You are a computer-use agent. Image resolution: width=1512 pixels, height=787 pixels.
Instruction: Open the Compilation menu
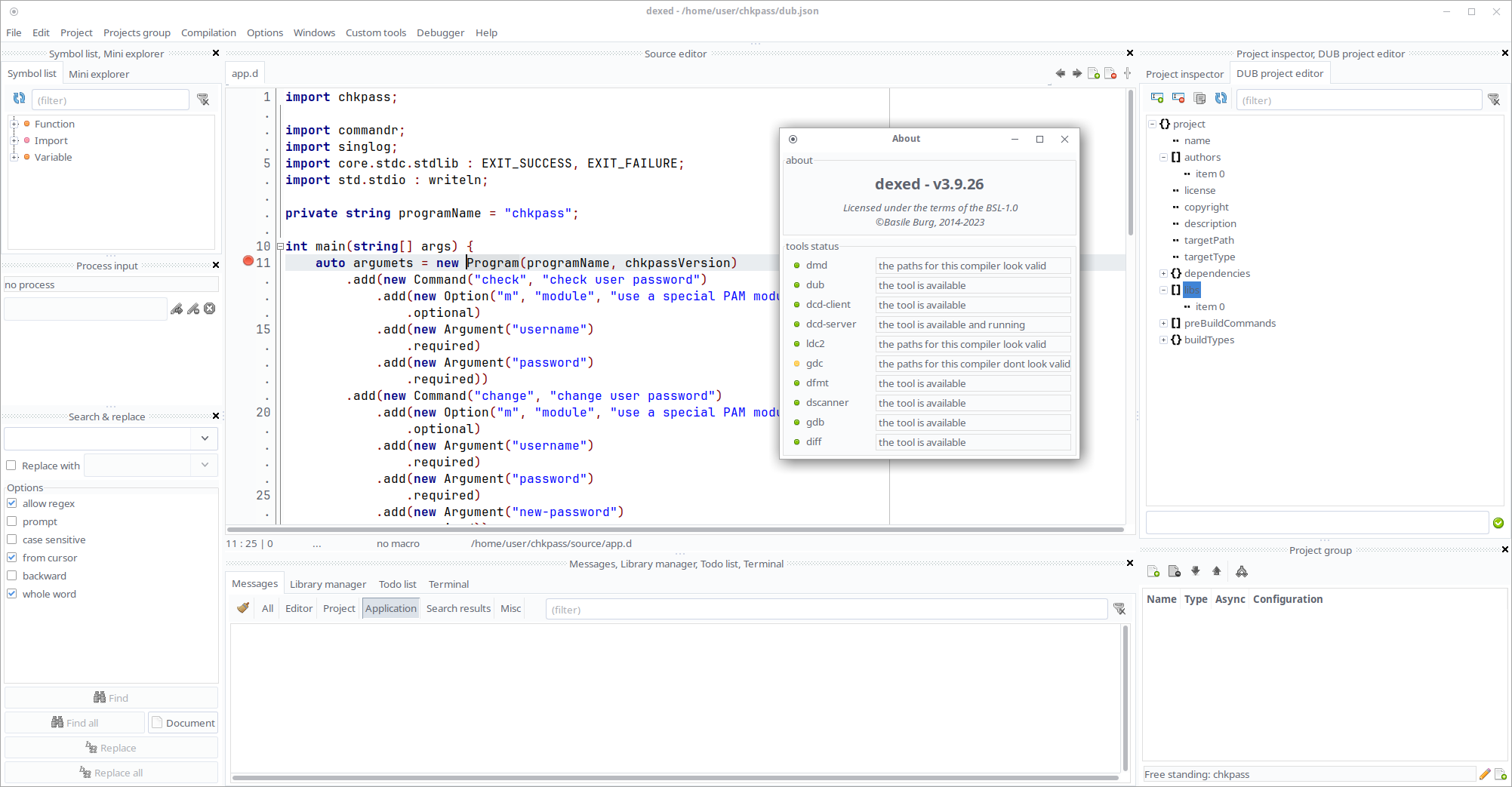[x=208, y=32]
